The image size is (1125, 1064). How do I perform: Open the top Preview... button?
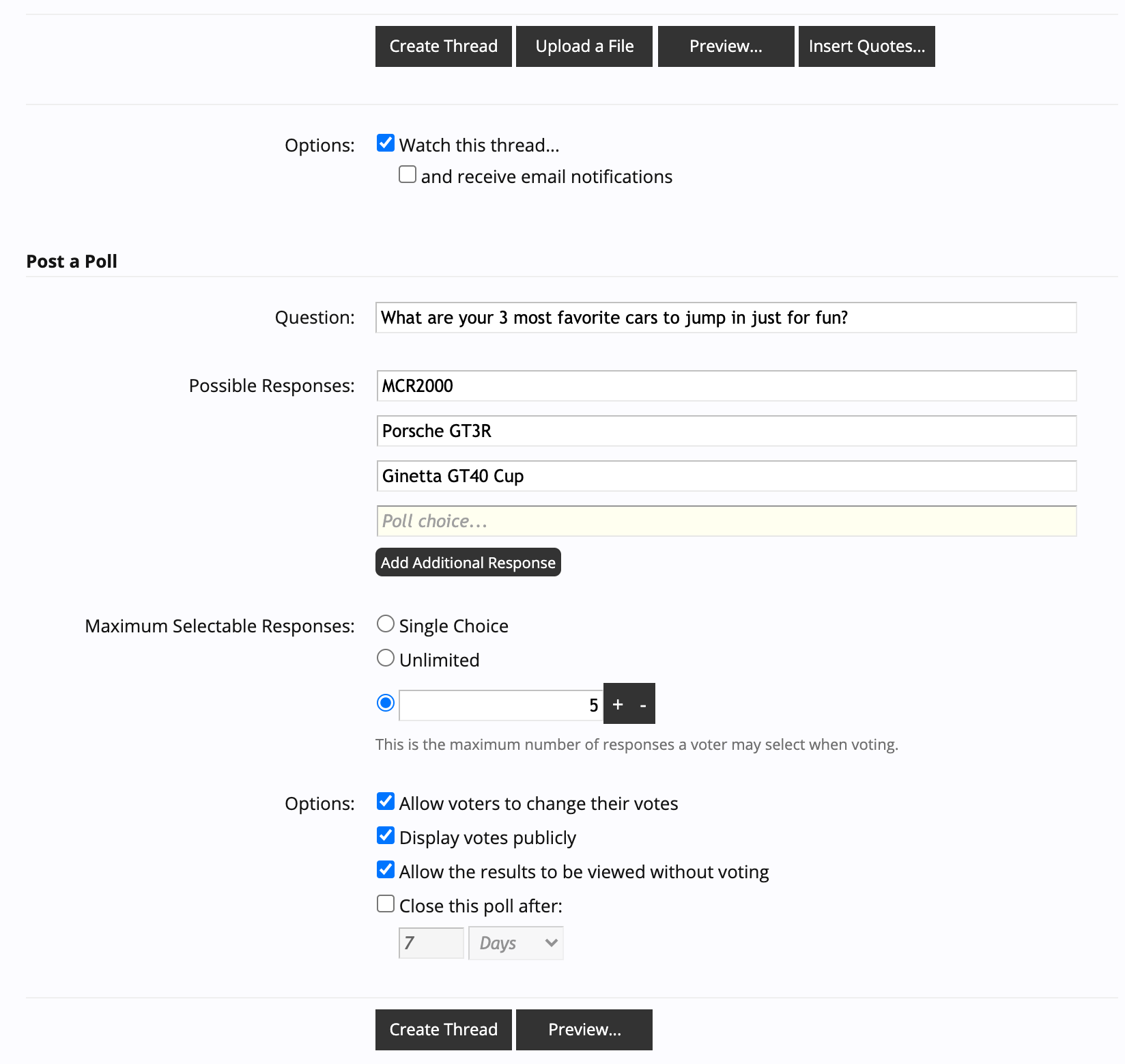[x=726, y=46]
